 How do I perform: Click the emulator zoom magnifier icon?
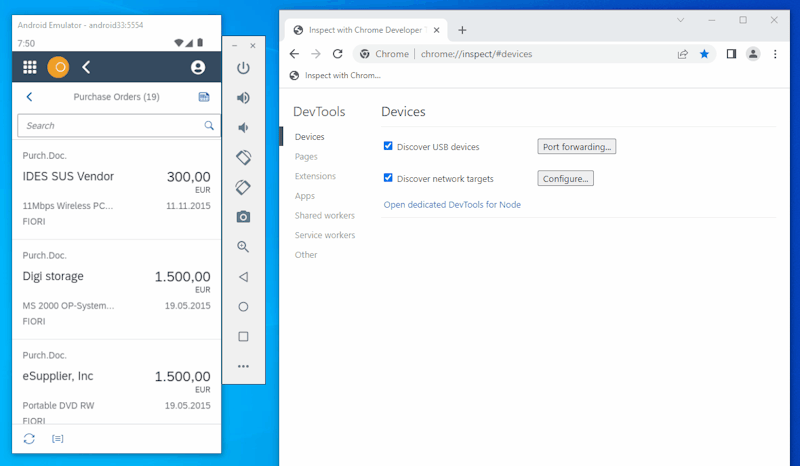(243, 247)
